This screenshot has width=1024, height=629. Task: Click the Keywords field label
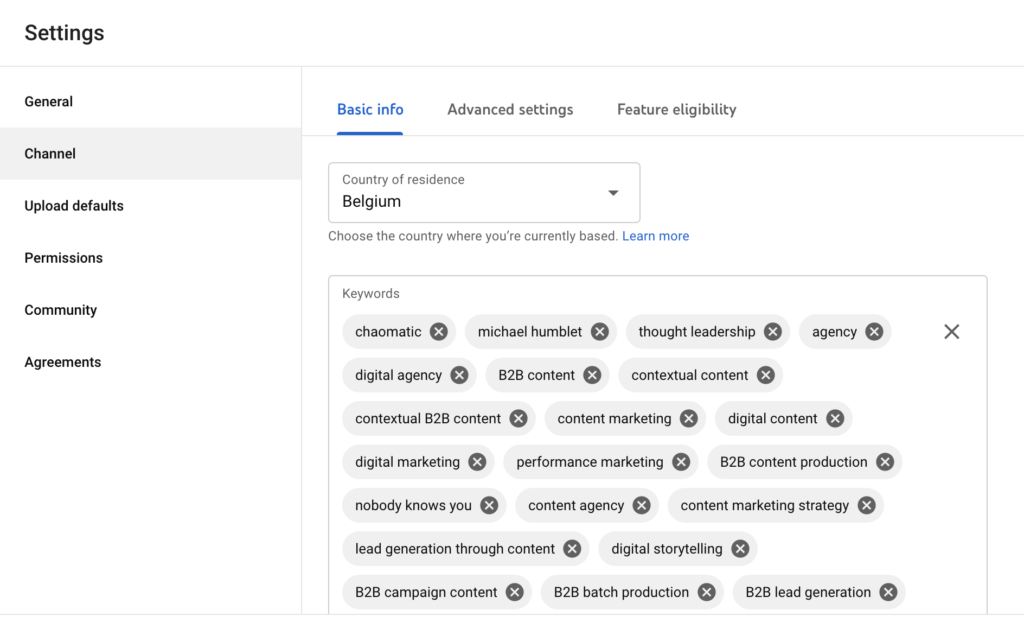tap(370, 293)
